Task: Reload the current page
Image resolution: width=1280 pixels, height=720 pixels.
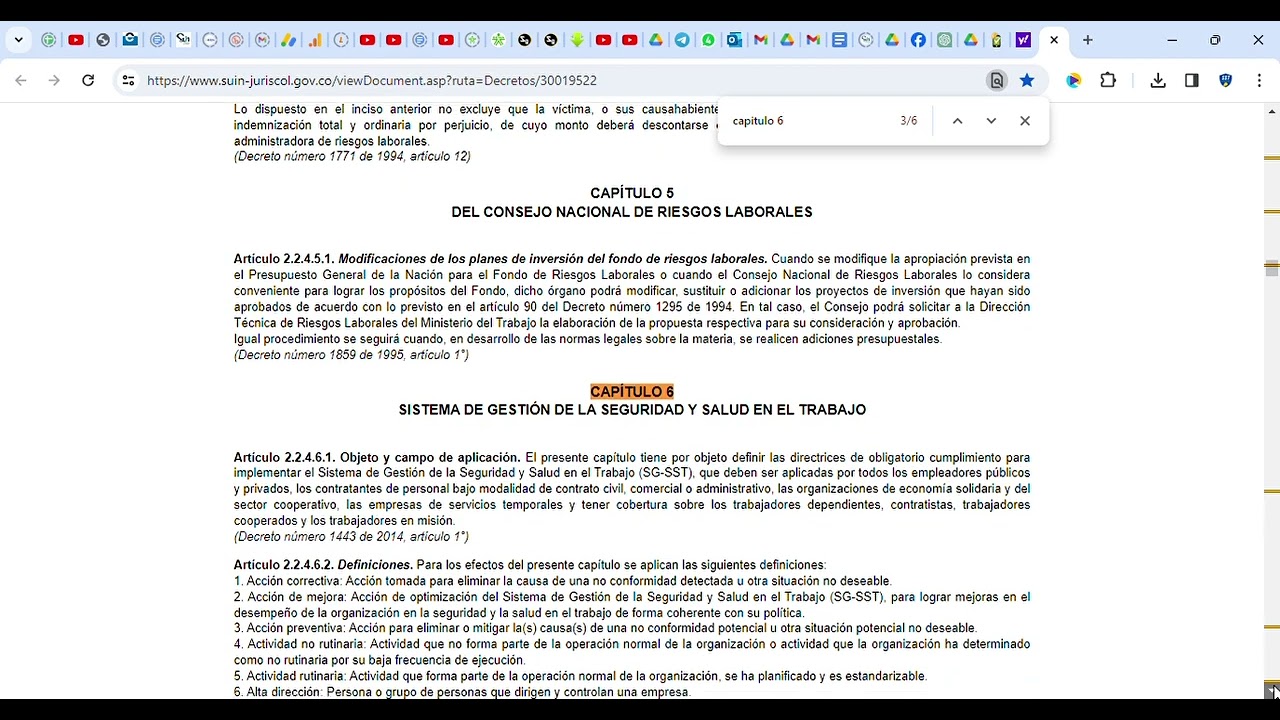Action: tap(88, 80)
